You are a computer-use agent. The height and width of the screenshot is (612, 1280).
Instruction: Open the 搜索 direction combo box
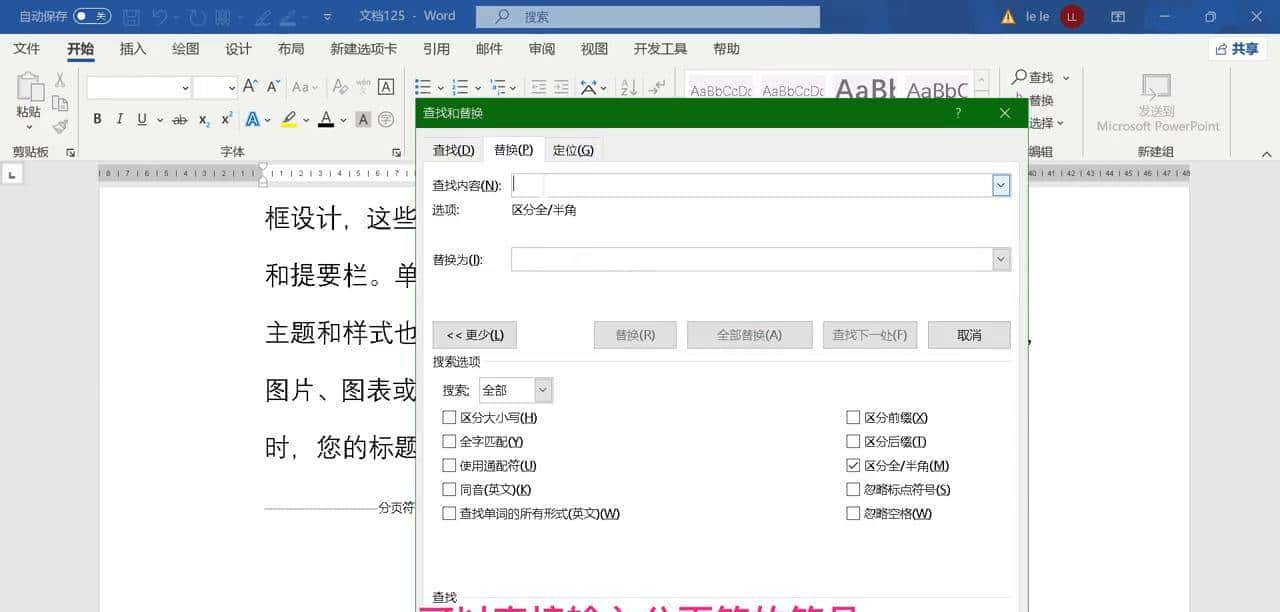(541, 390)
